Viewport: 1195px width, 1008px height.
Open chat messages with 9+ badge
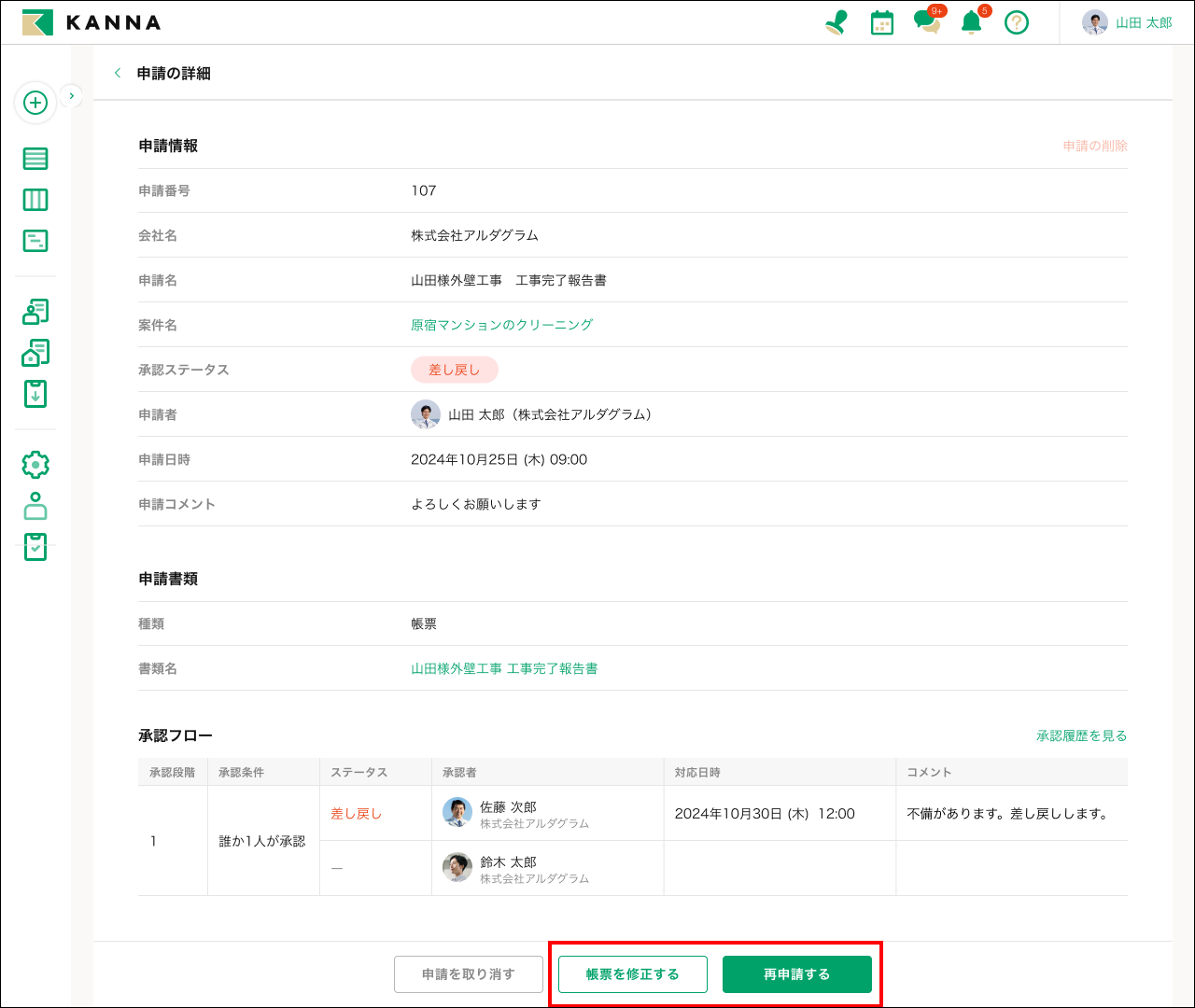927,21
